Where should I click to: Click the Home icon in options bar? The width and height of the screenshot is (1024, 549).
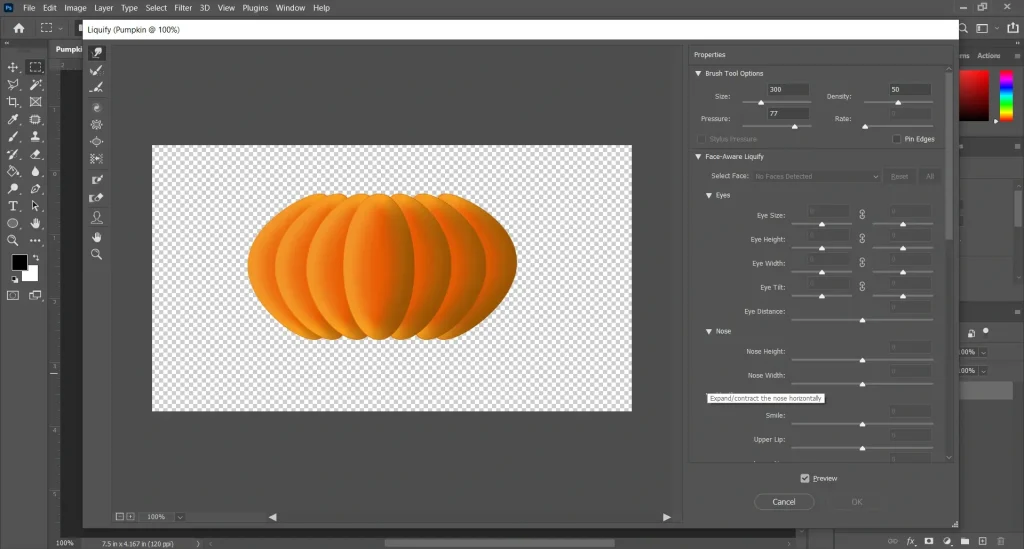[19, 28]
